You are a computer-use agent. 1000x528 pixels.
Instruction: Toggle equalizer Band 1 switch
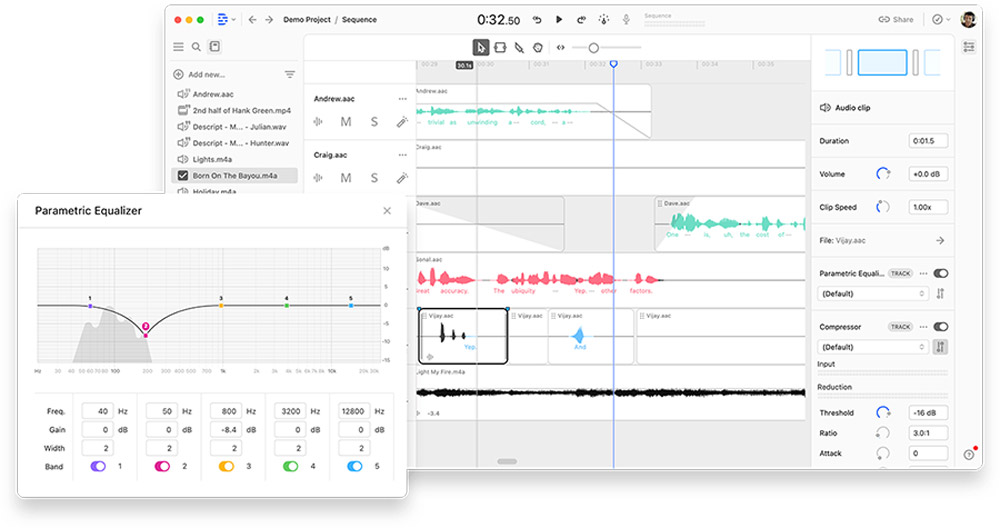pos(99,466)
